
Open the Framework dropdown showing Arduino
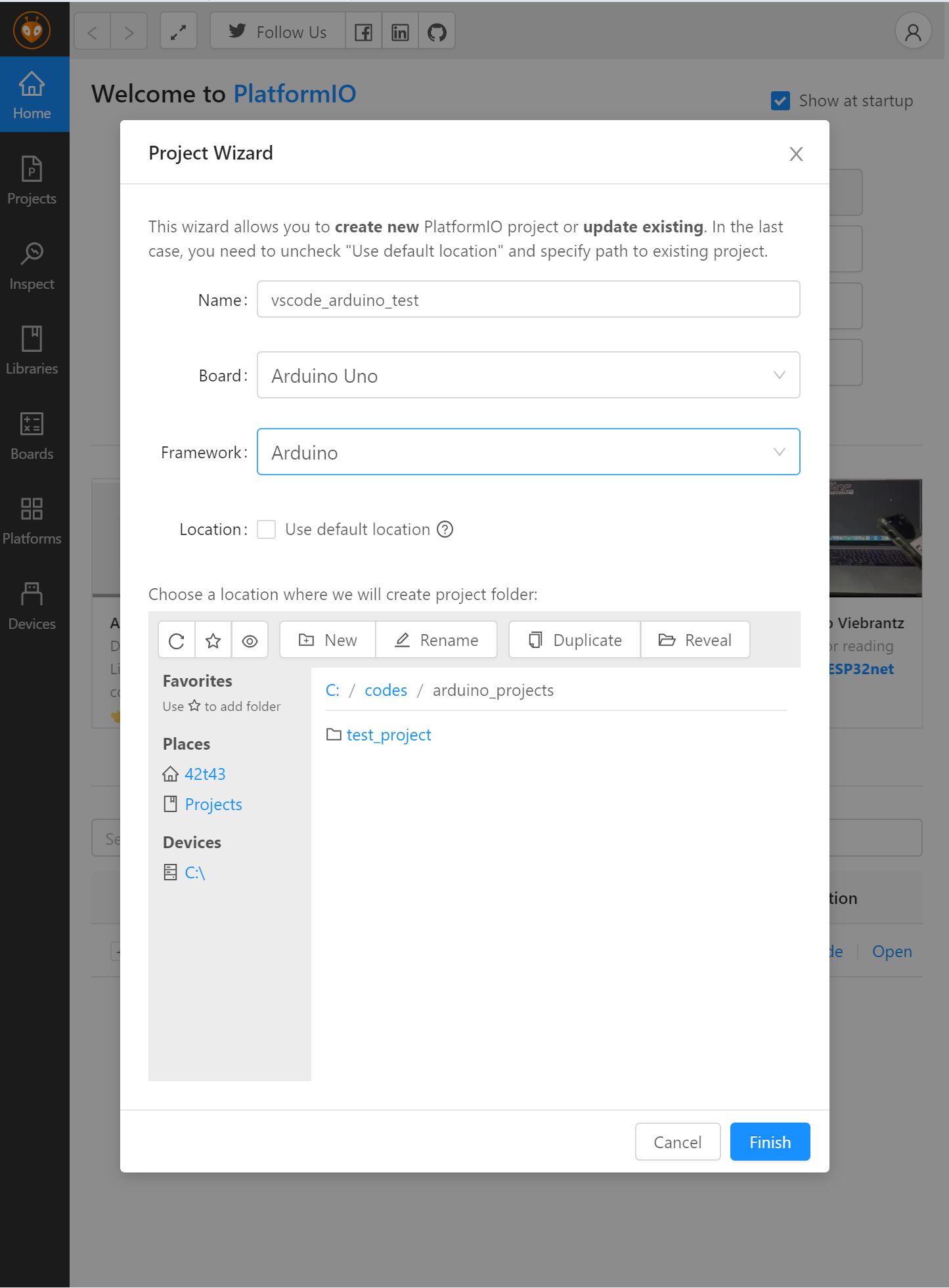pyautogui.click(x=528, y=452)
